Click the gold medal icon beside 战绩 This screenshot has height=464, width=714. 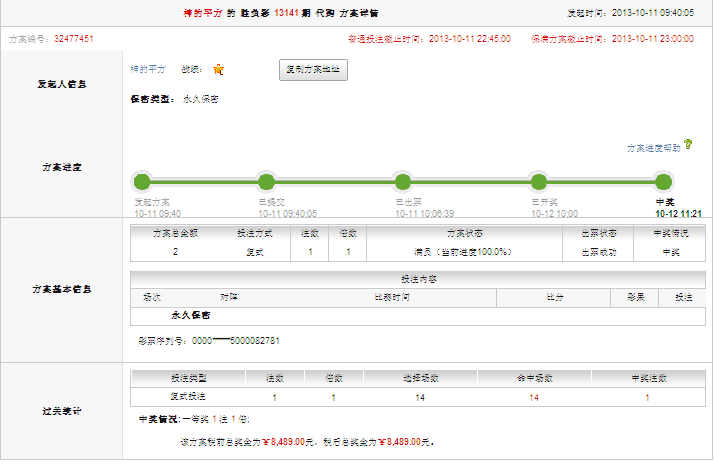(218, 70)
